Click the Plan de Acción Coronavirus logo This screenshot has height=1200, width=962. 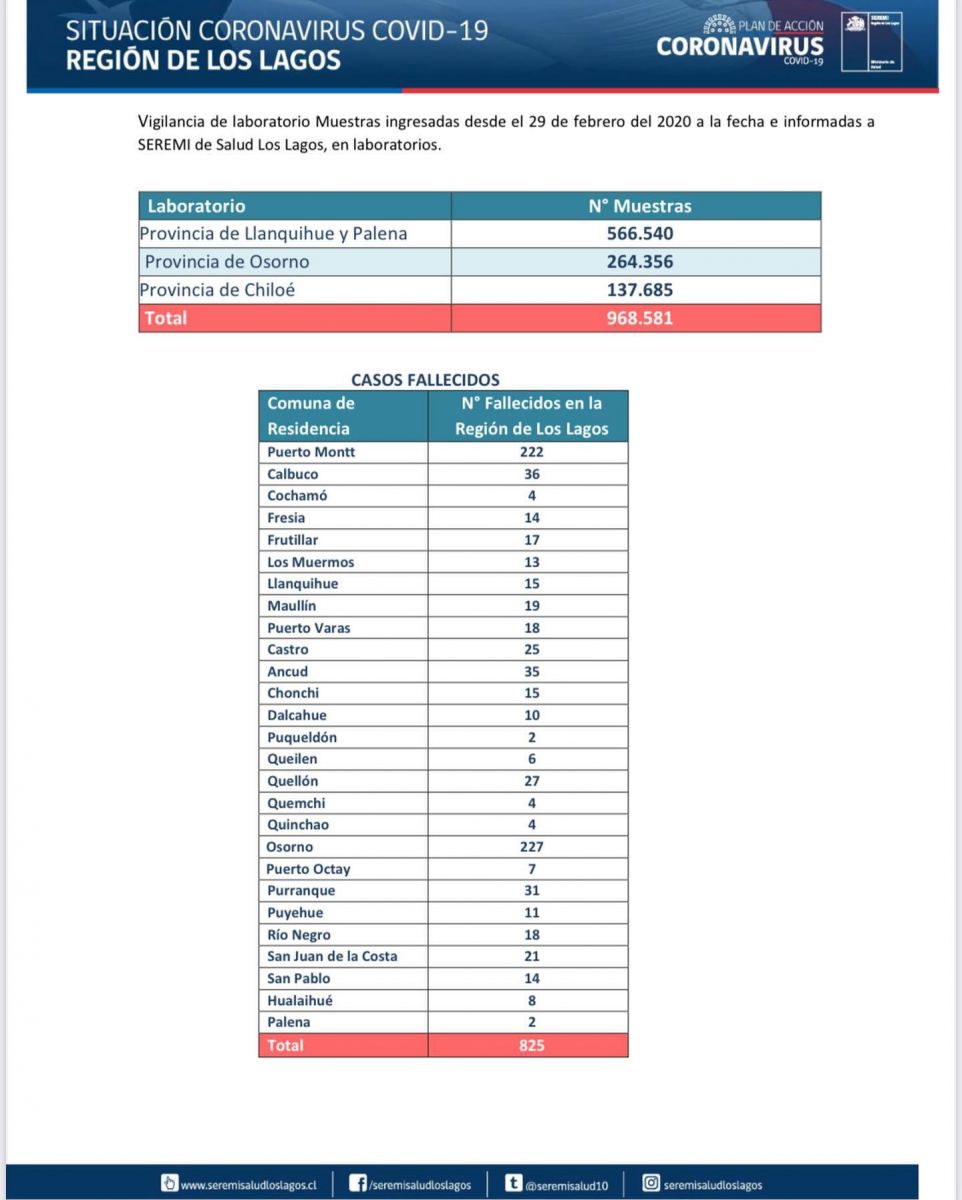[x=741, y=42]
